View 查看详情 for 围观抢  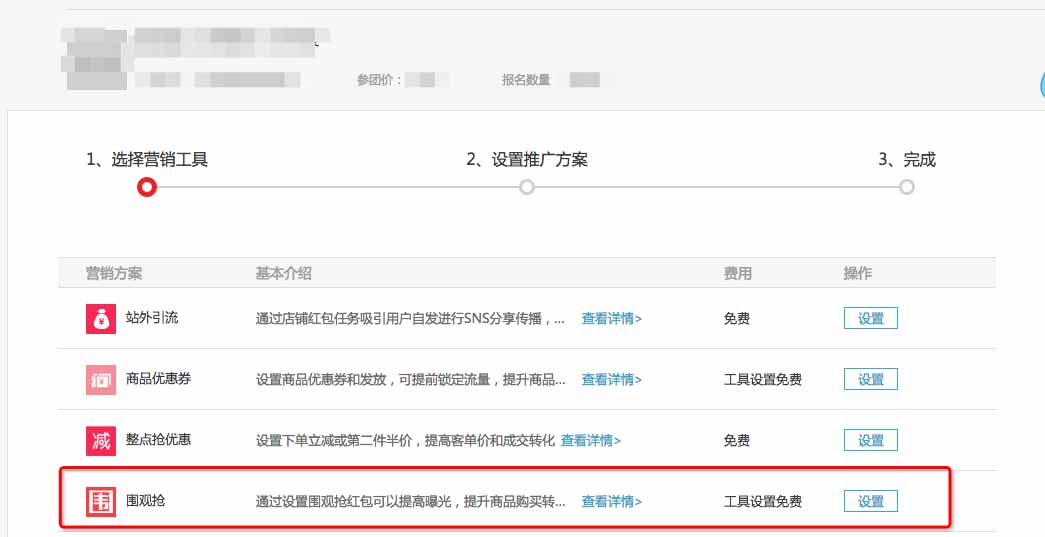[x=611, y=502]
